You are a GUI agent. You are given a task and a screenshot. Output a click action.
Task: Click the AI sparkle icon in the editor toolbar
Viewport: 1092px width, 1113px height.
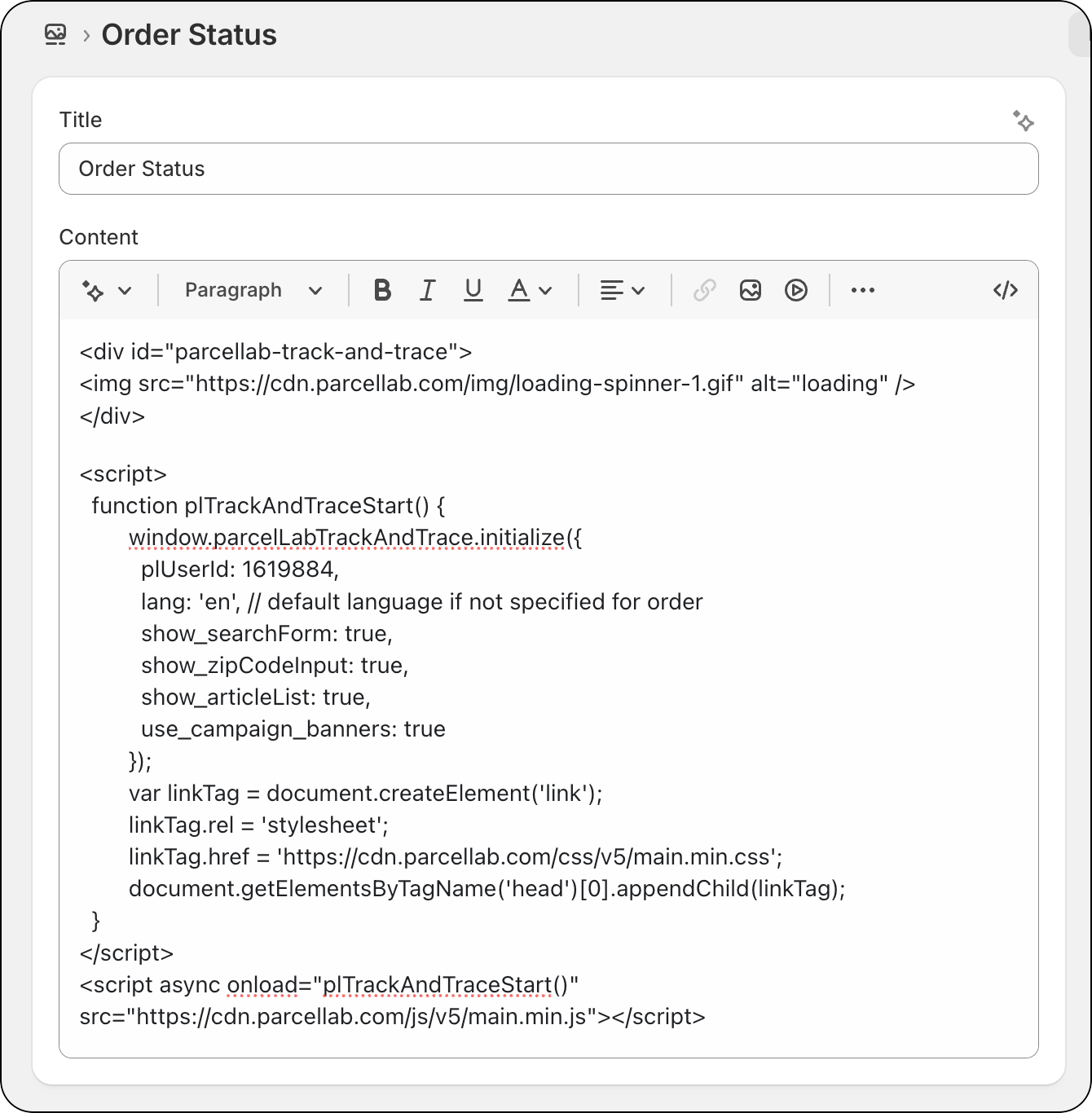tap(92, 289)
